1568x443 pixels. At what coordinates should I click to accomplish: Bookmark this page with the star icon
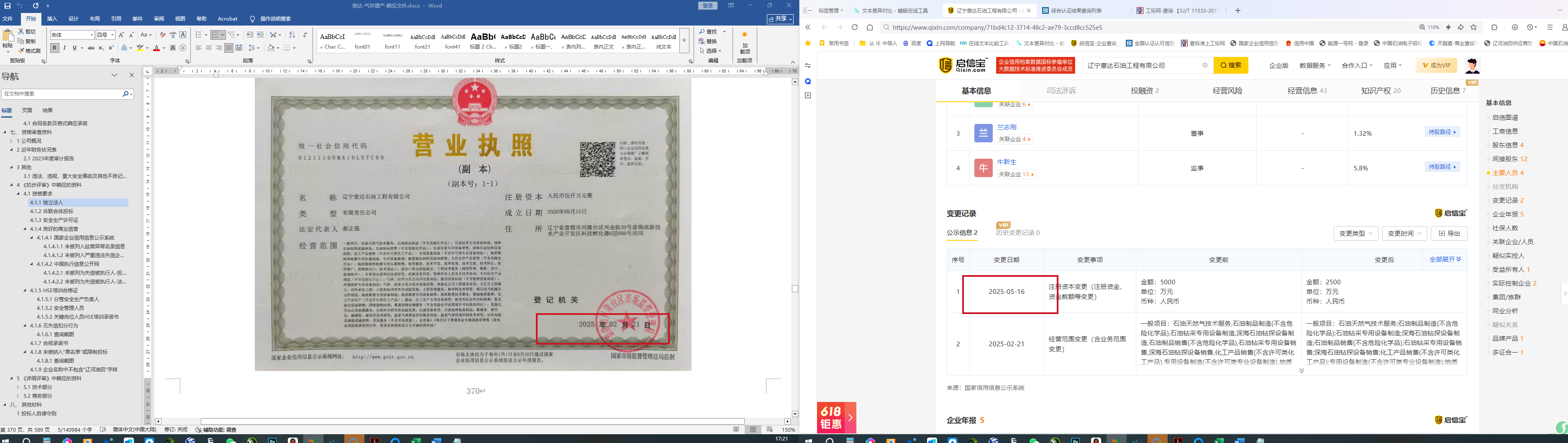tap(1473, 27)
